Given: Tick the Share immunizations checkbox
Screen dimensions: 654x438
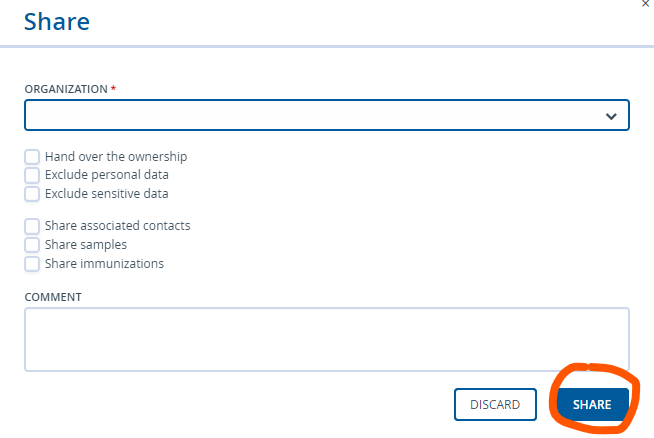Looking at the screenshot, I should coord(32,264).
